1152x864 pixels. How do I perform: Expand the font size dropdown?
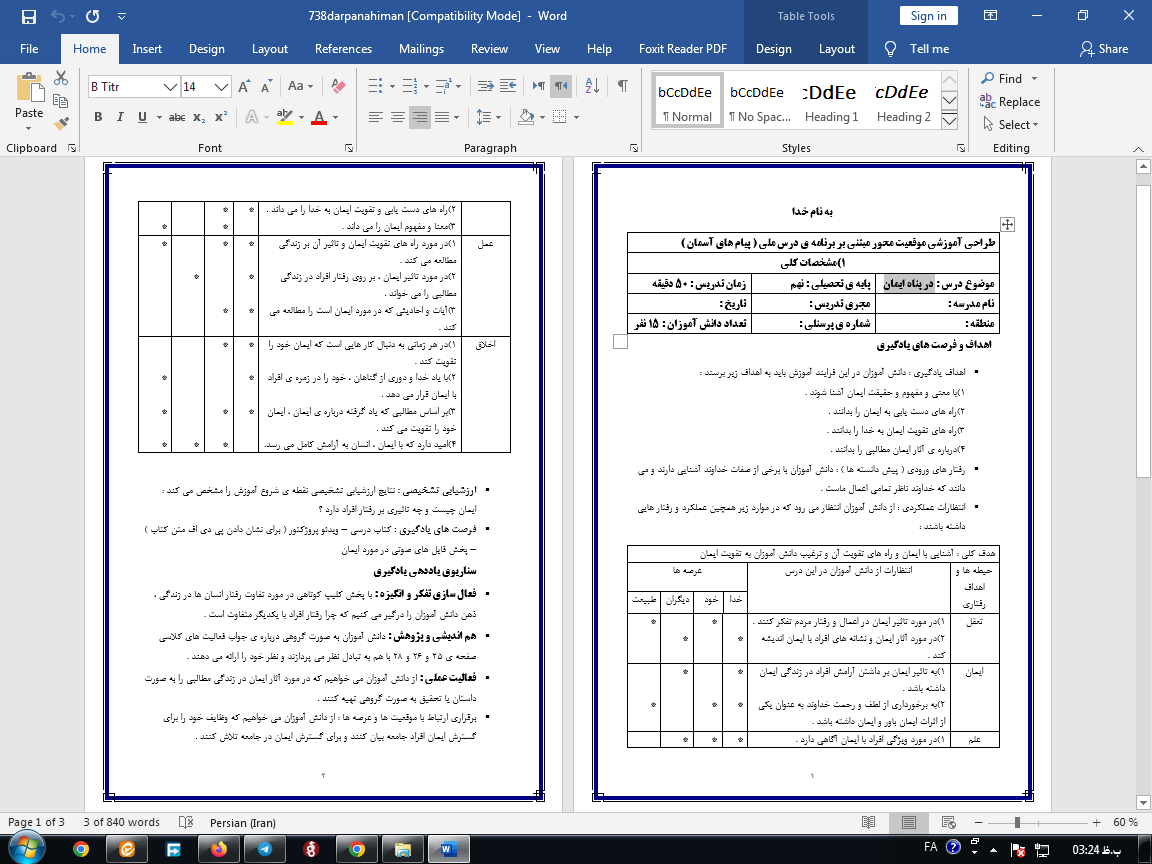[222, 87]
